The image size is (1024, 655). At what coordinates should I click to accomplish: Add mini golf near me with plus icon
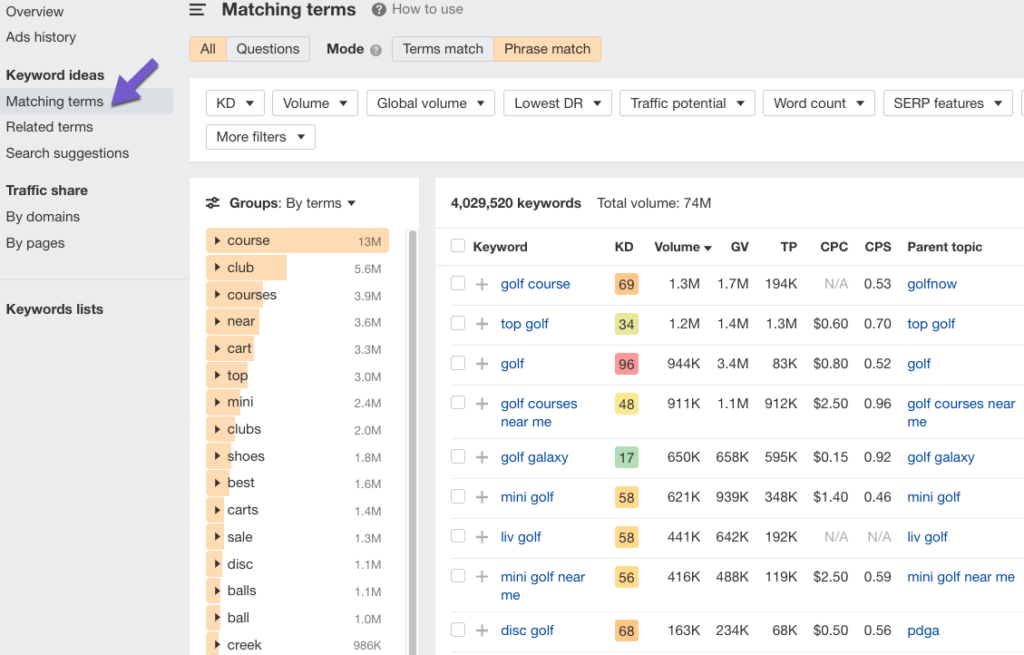482,577
